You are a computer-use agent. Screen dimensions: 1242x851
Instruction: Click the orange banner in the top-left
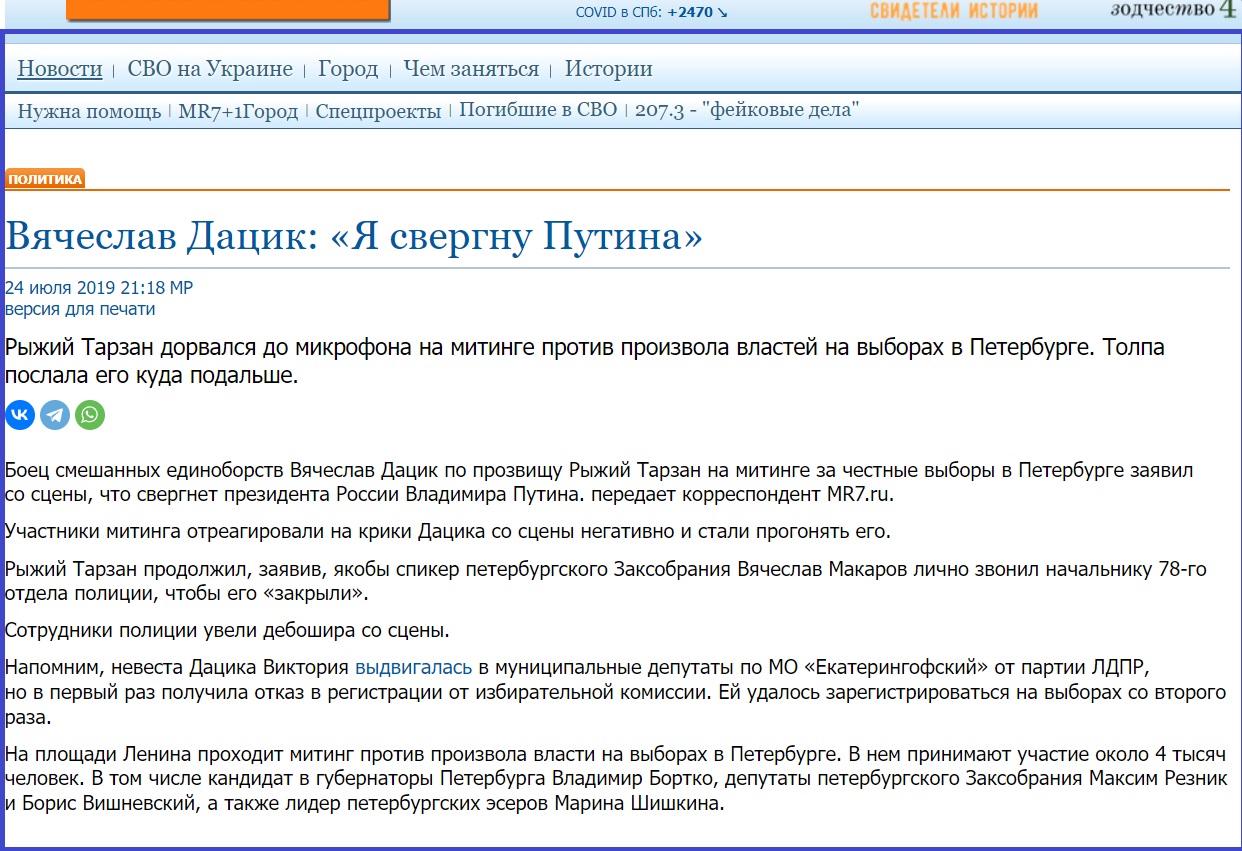tap(228, 10)
